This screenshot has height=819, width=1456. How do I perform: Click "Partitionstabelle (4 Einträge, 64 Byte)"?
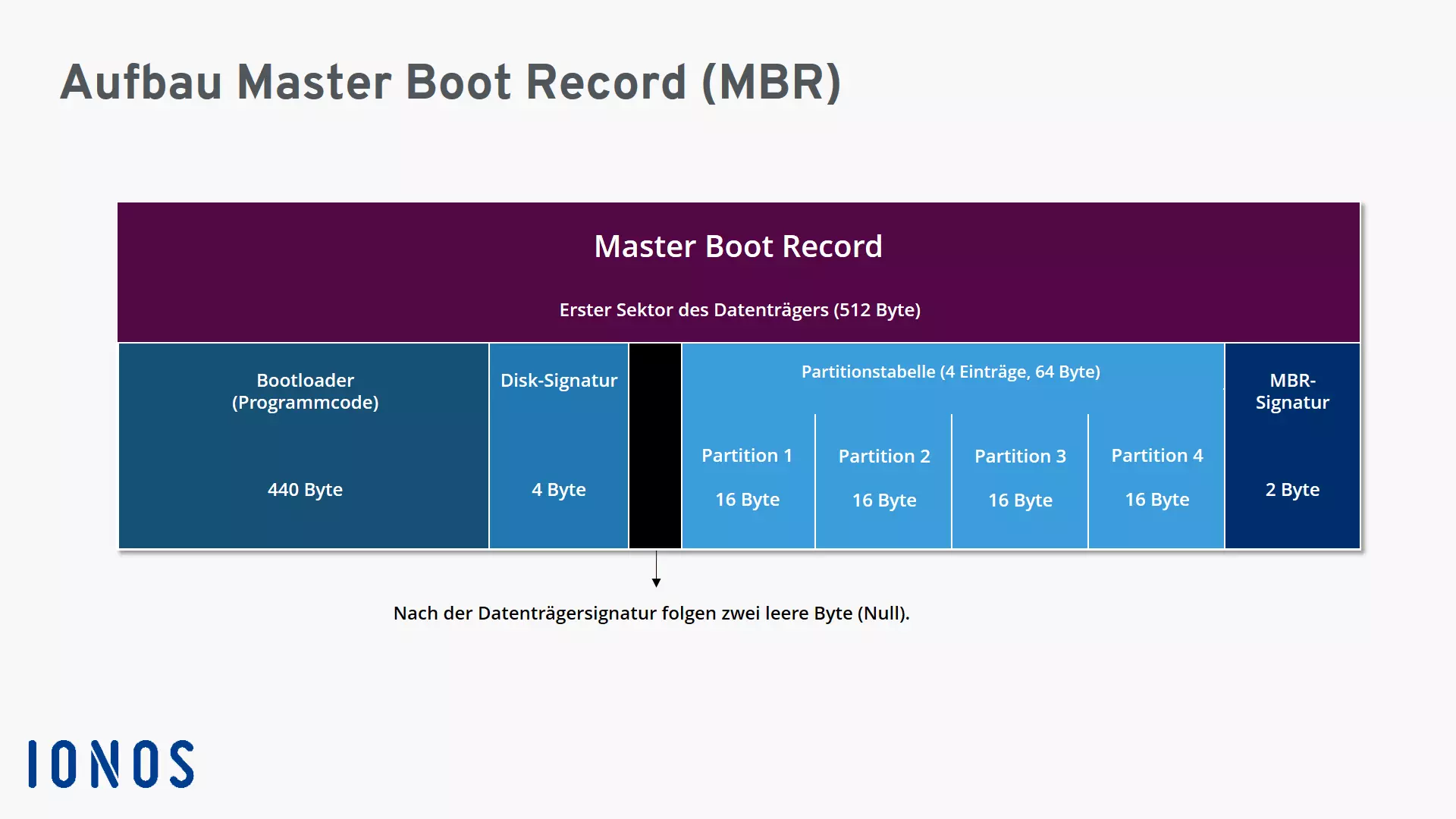click(950, 372)
